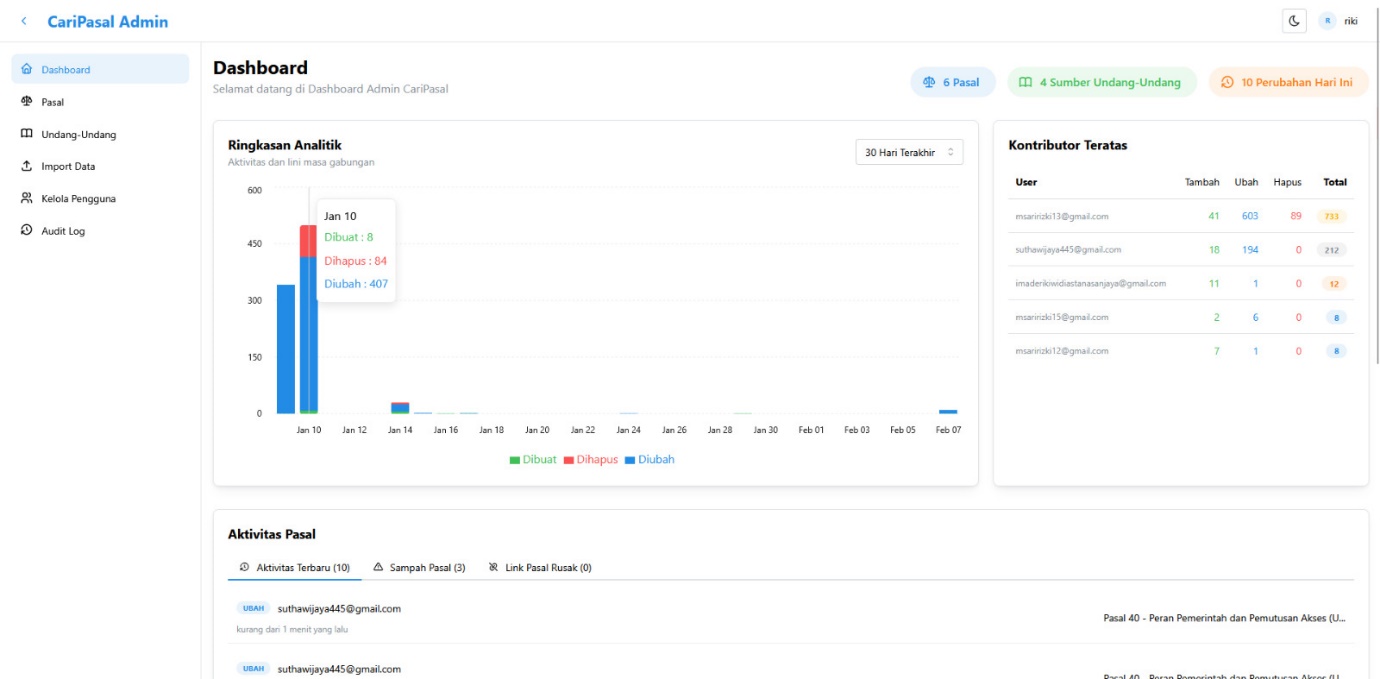Switch to Aktivitas Terbaru (10) tab
The height and width of the screenshot is (679, 1380).
point(295,567)
